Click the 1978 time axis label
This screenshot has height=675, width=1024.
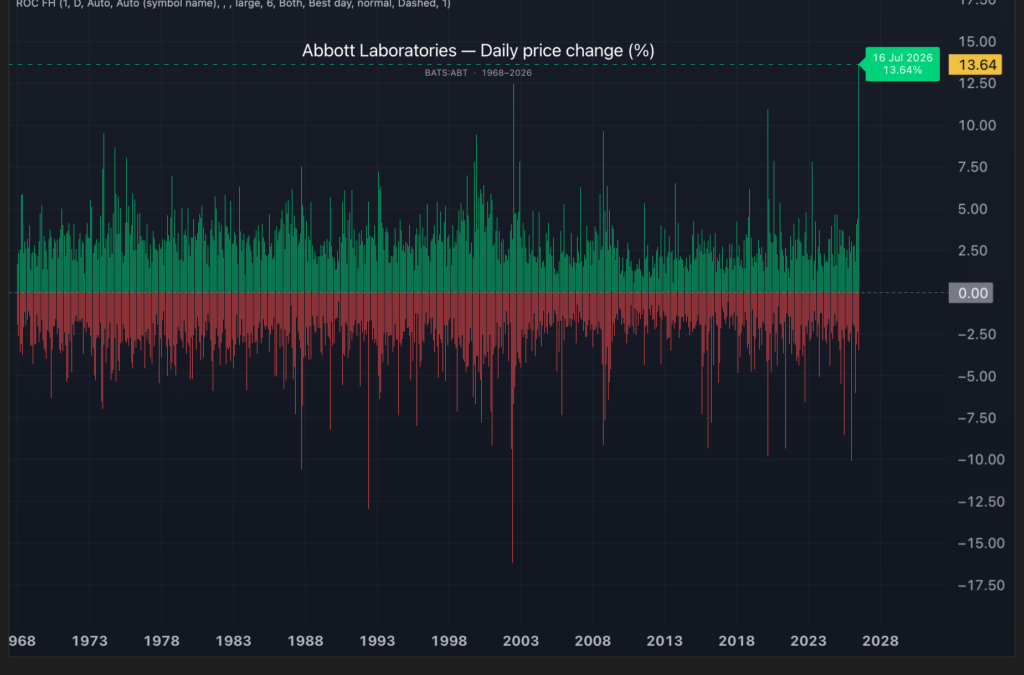(161, 641)
